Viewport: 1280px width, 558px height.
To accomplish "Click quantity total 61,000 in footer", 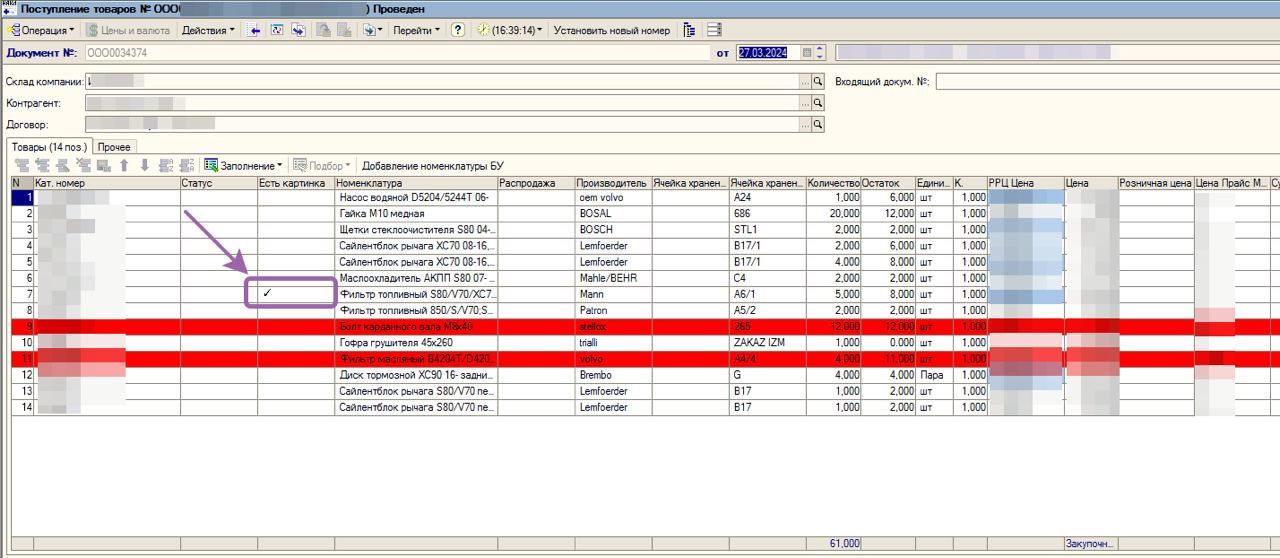I will point(833,543).
